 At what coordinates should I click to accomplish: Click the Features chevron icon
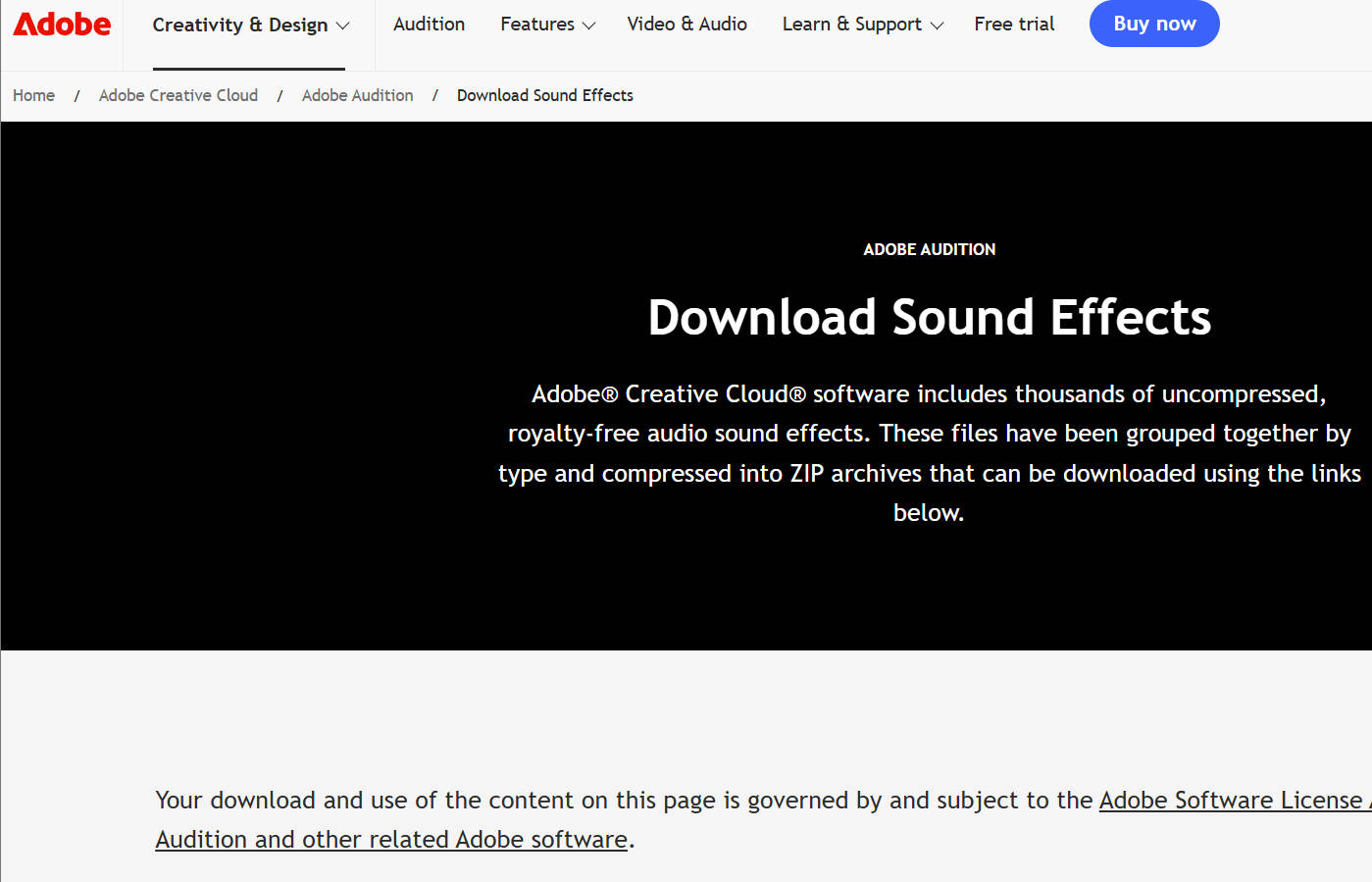point(589,25)
